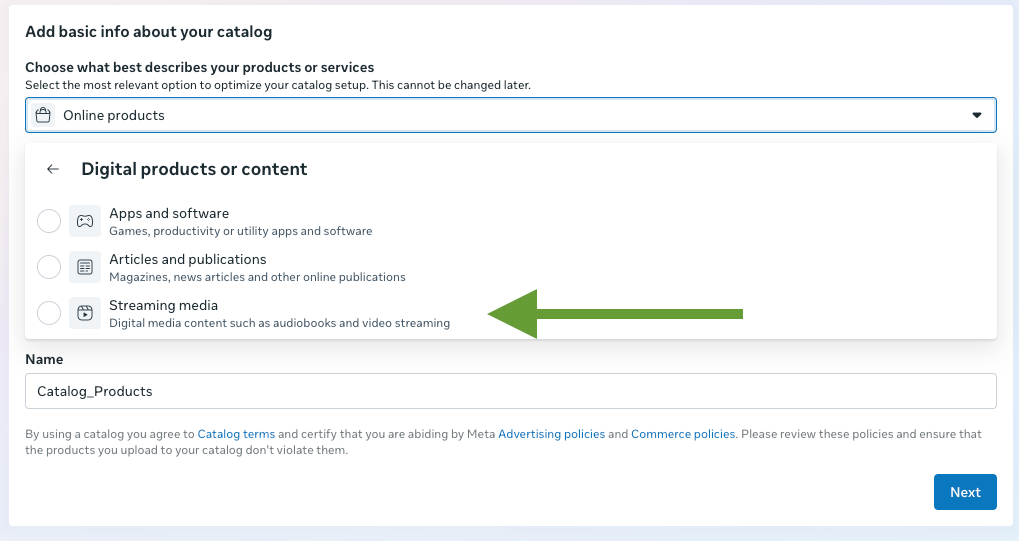Click the 'Streaming media' option title
Image resolution: width=1019 pixels, height=541 pixels.
164,306
